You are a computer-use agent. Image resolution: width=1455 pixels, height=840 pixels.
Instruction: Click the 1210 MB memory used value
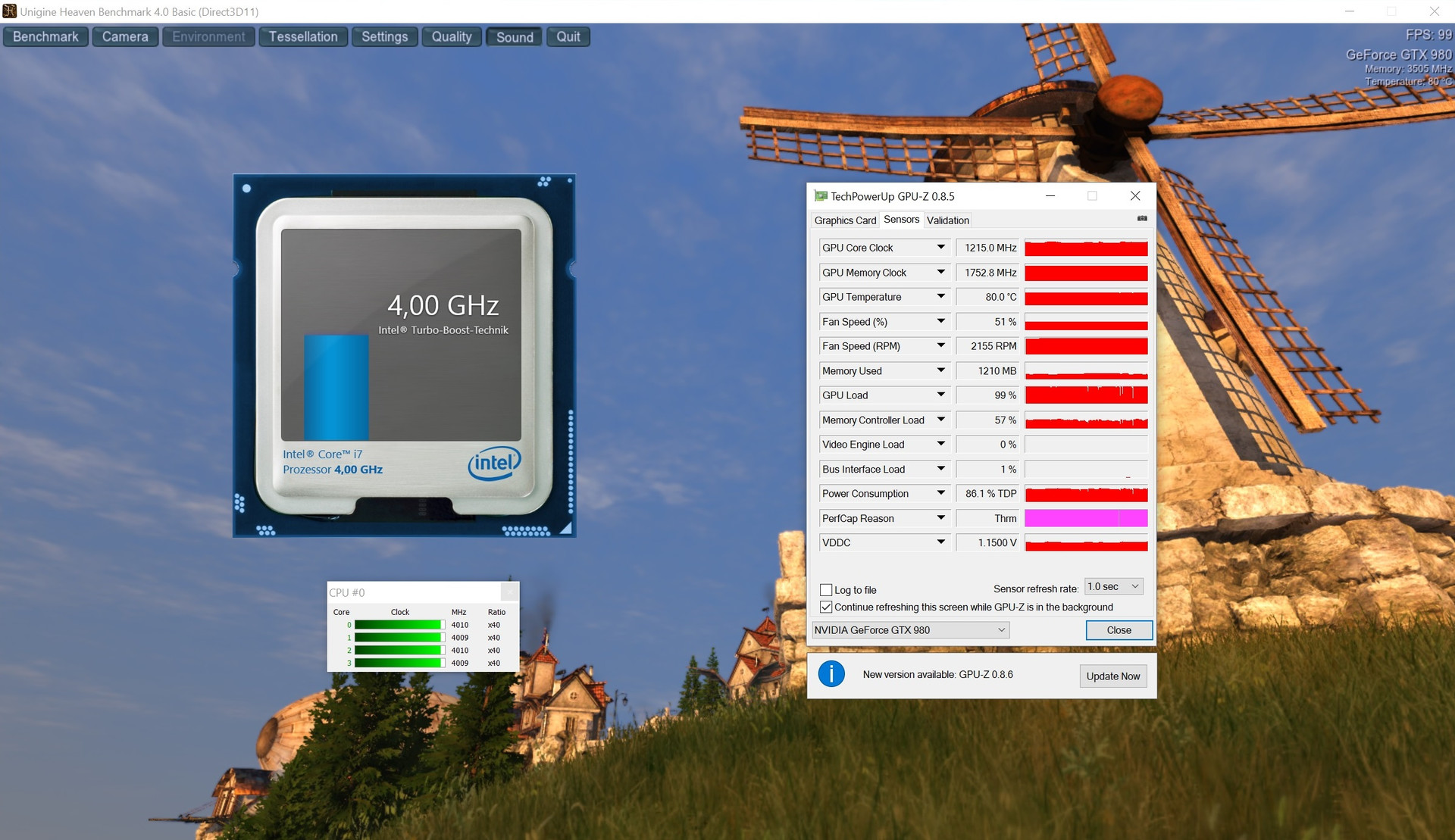click(990, 370)
